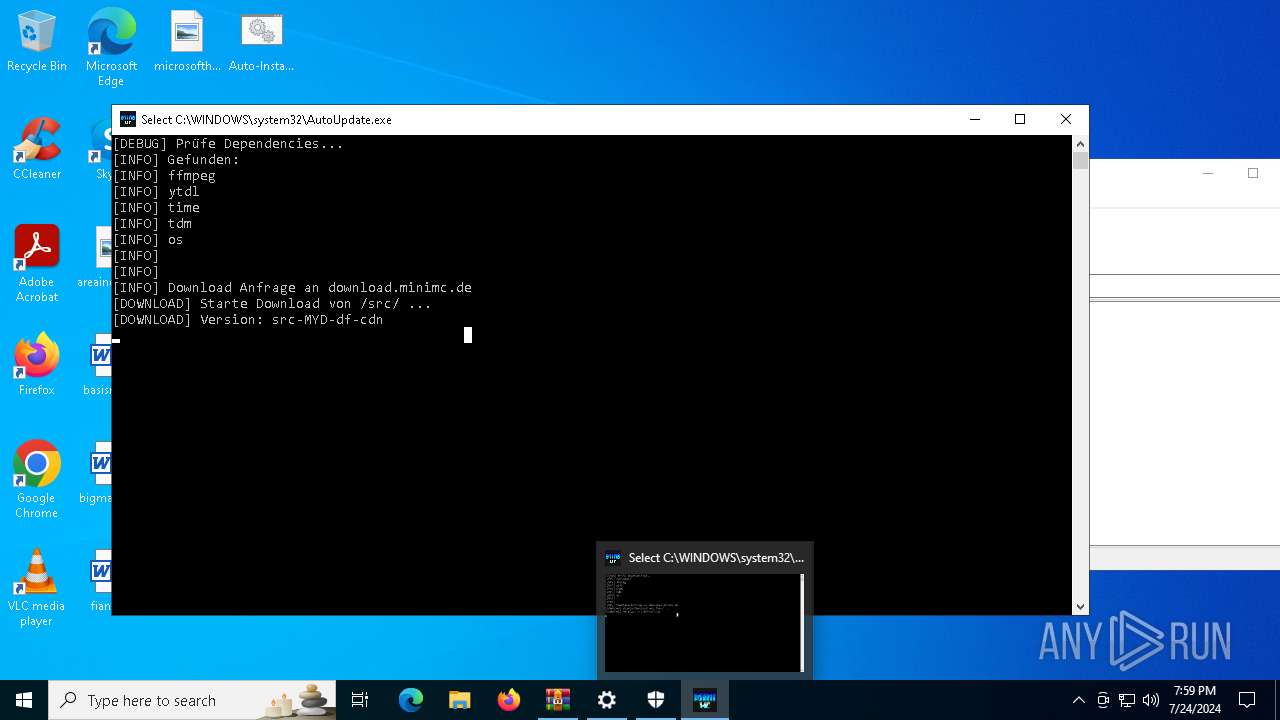Image resolution: width=1280 pixels, height=720 pixels.
Task: Open CCleaner desktop shortcut
Action: pos(37,149)
